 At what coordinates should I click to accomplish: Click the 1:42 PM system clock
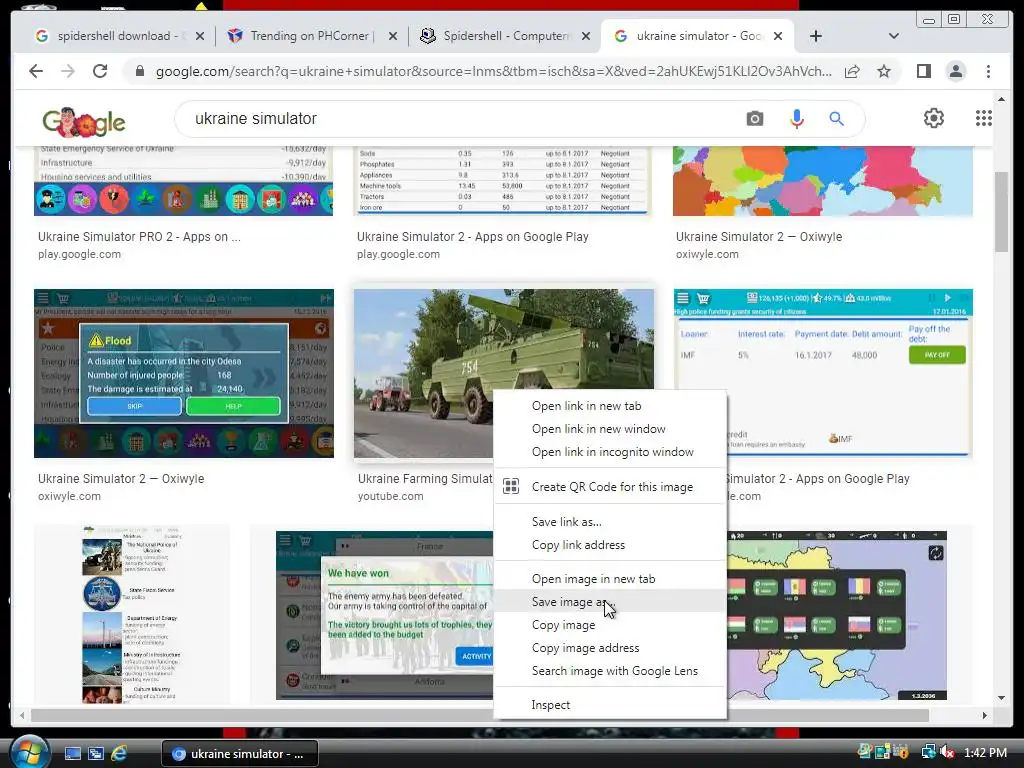pyautogui.click(x=985, y=753)
